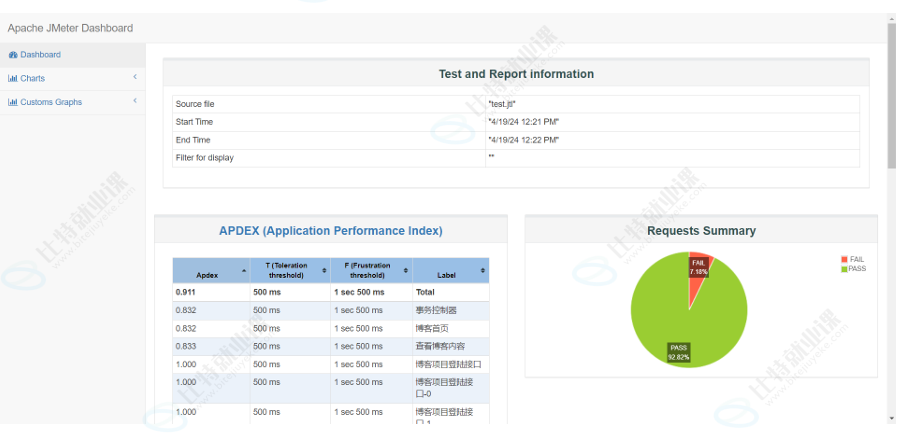The width and height of the screenshot is (900, 435).
Task: Toggle FAIL series in pie legend
Action: click(x=852, y=259)
